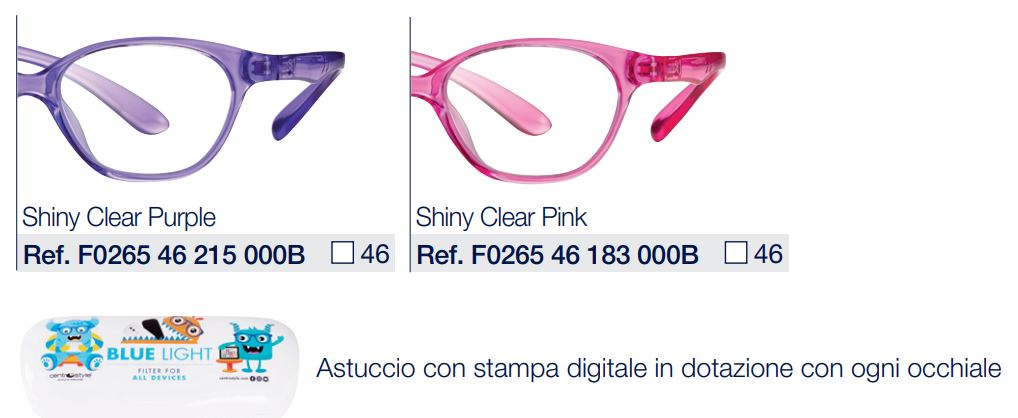Click the teal horned monster waving
This screenshot has width=1018, height=418.
[x=251, y=347]
